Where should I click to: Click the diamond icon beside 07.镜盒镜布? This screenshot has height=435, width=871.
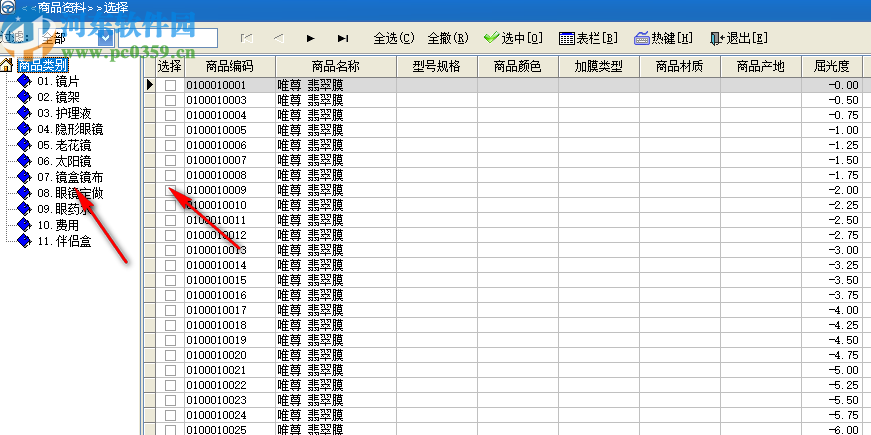coord(24,177)
